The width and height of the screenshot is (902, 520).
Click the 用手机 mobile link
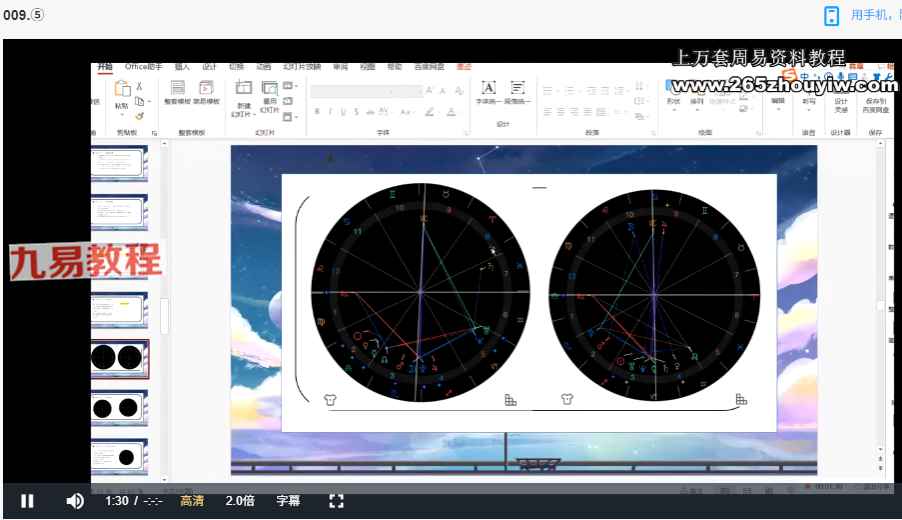[870, 15]
